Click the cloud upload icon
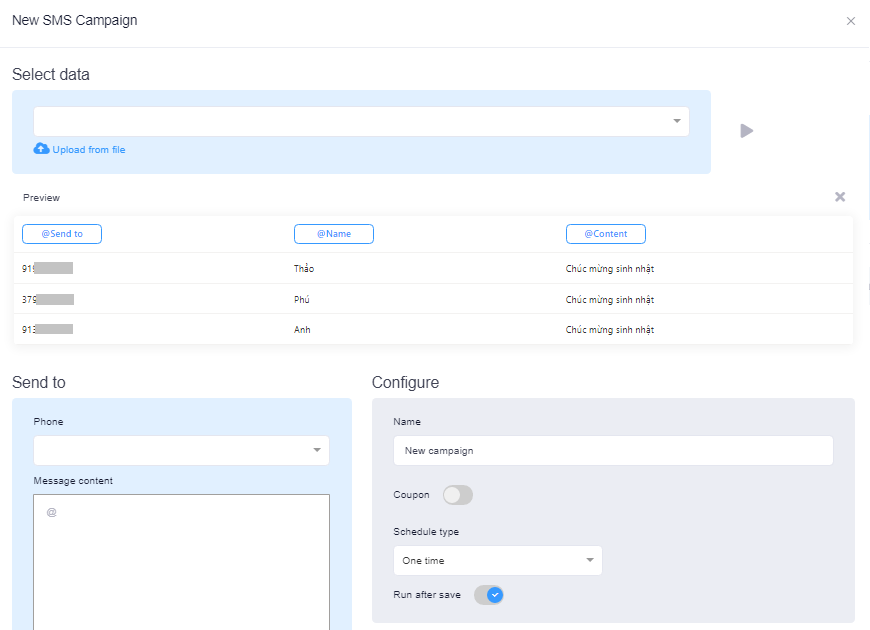870x630 pixels. 41,149
